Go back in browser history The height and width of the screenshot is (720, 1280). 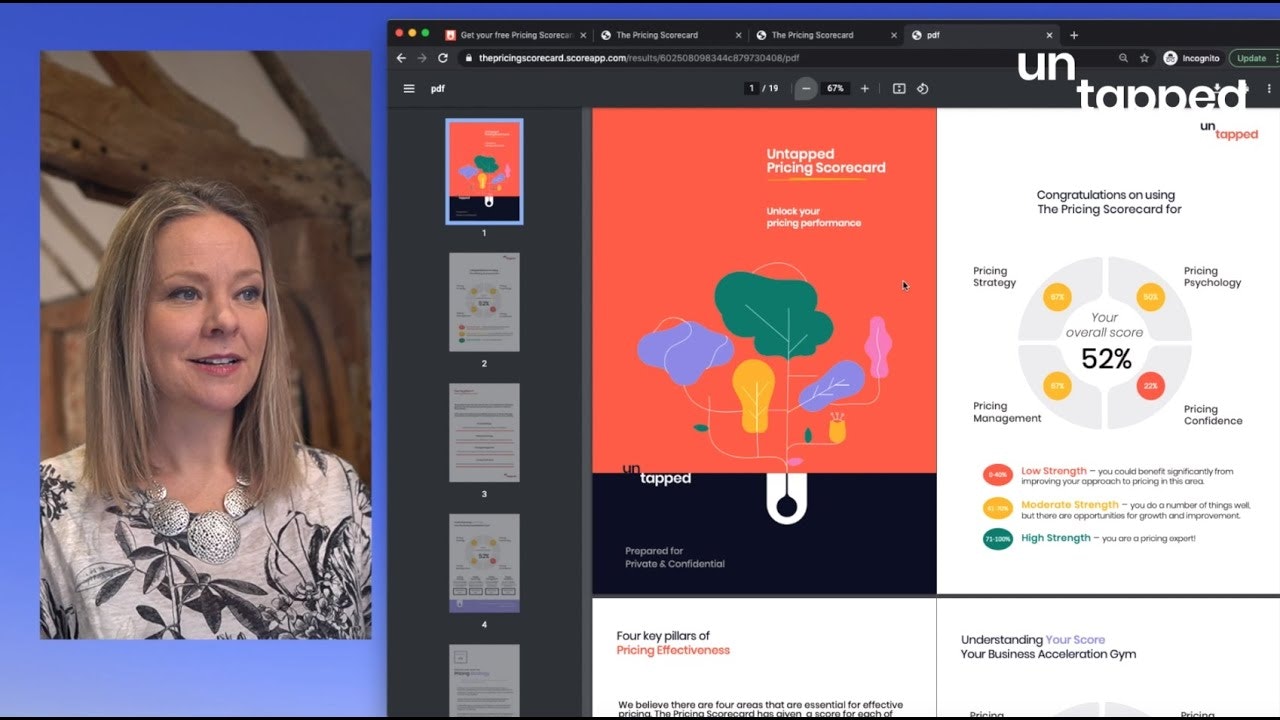pyautogui.click(x=402, y=58)
